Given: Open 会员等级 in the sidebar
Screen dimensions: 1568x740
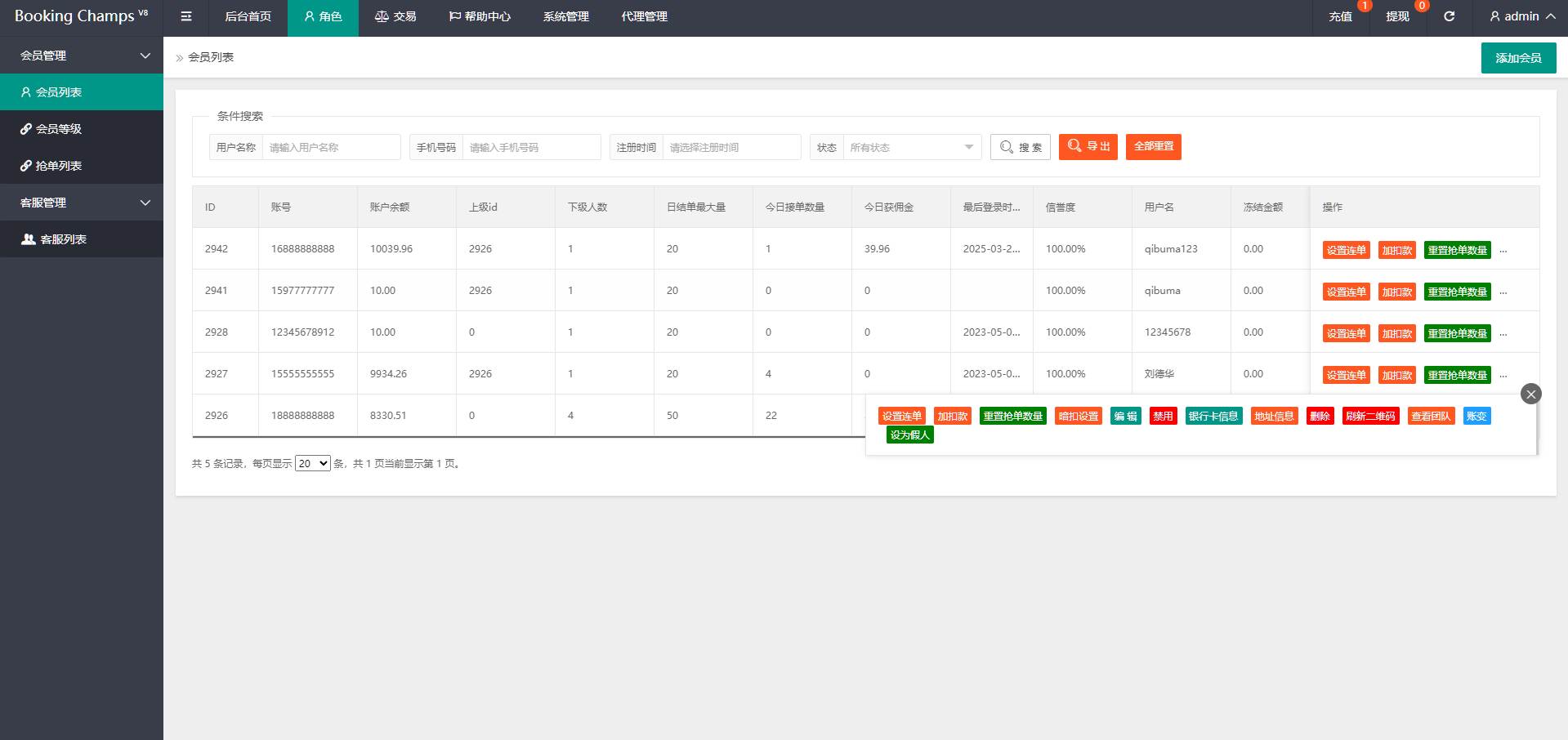Looking at the screenshot, I should pyautogui.click(x=59, y=129).
